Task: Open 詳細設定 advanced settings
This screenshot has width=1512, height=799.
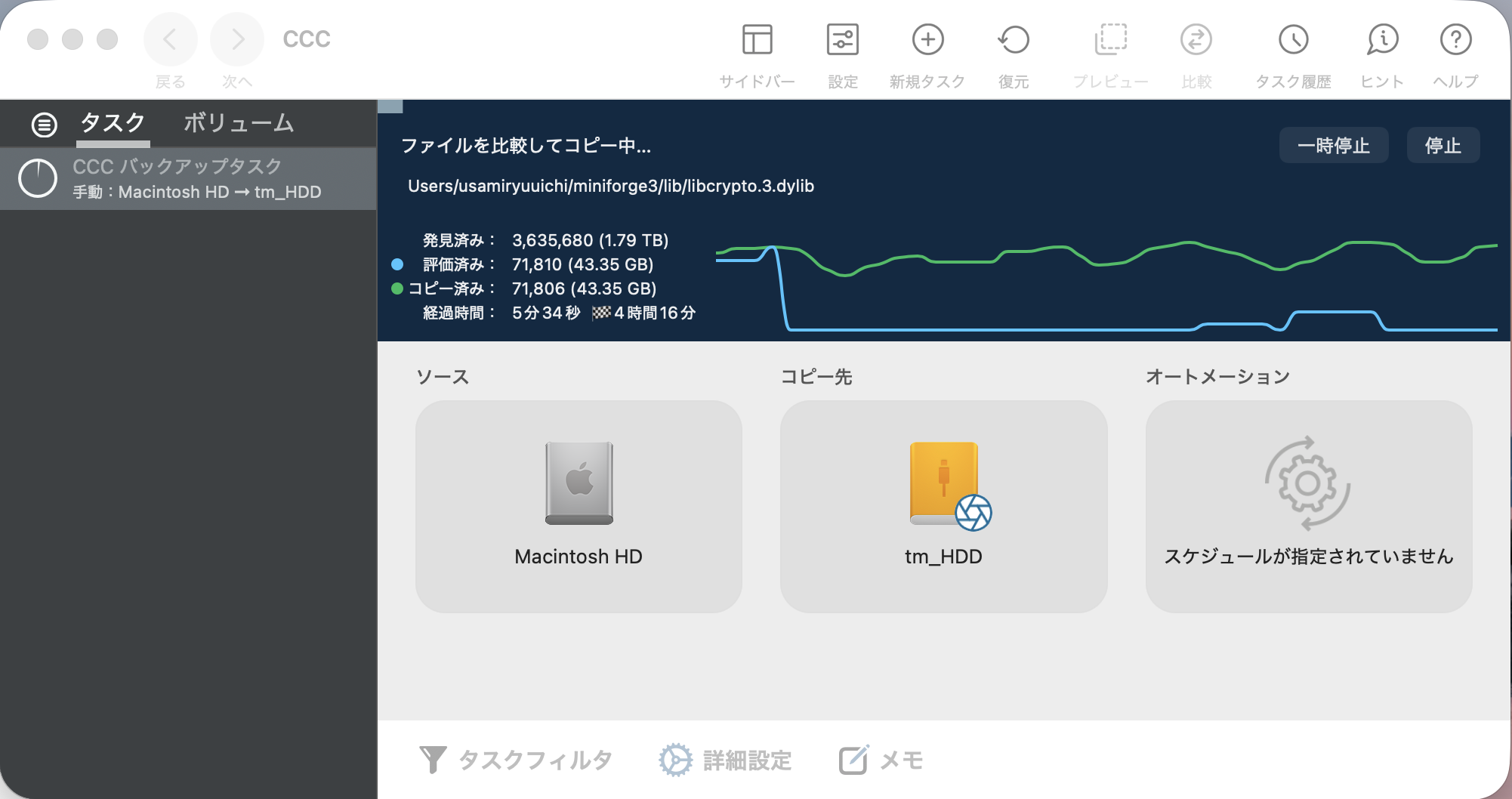Action: [x=725, y=760]
